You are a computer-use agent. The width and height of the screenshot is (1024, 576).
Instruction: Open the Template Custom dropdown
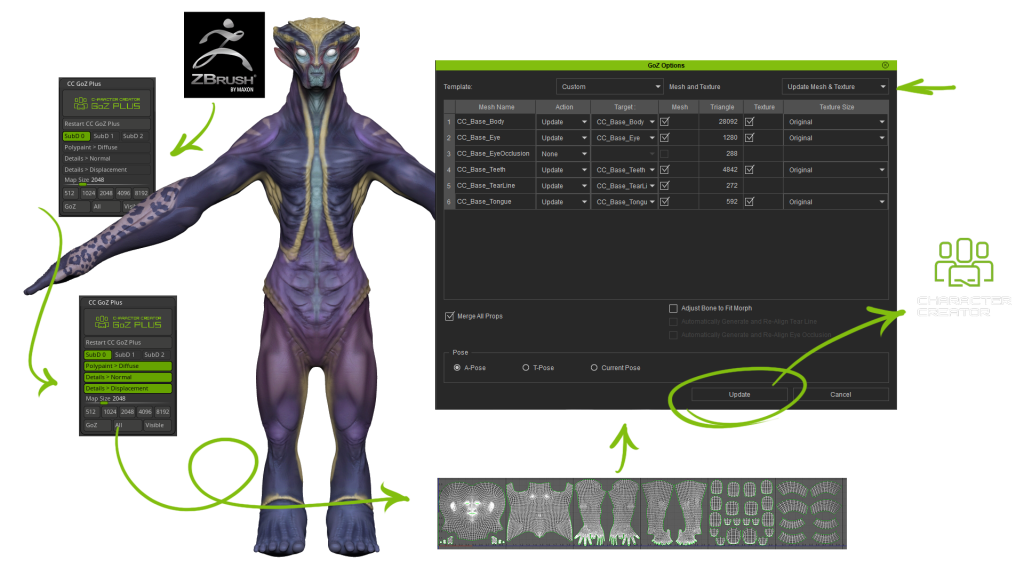[x=609, y=87]
